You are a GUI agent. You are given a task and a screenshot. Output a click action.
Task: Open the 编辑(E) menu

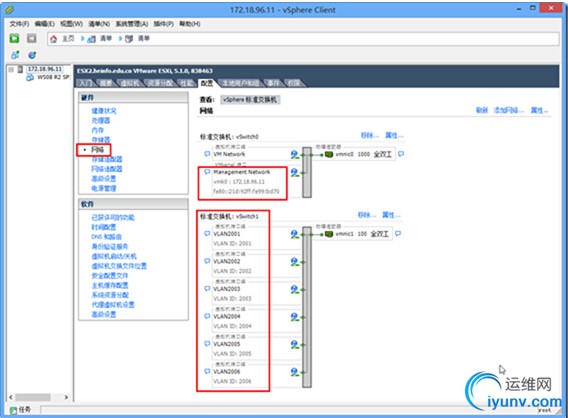pyautogui.click(x=45, y=24)
